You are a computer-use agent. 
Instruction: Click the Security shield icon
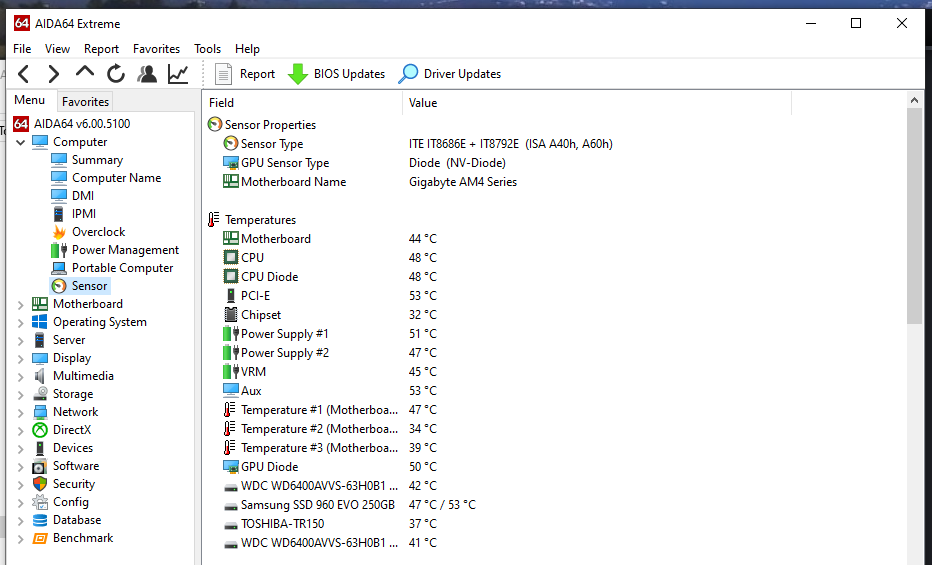pos(40,484)
